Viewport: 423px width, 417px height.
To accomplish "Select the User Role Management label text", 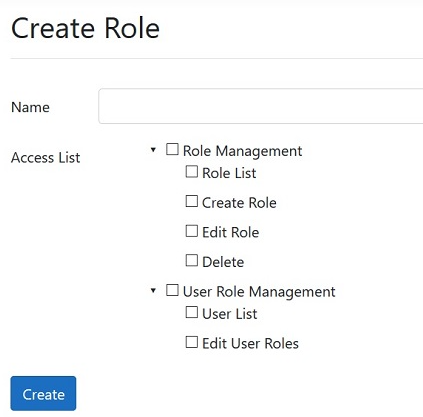I will (x=259, y=292).
